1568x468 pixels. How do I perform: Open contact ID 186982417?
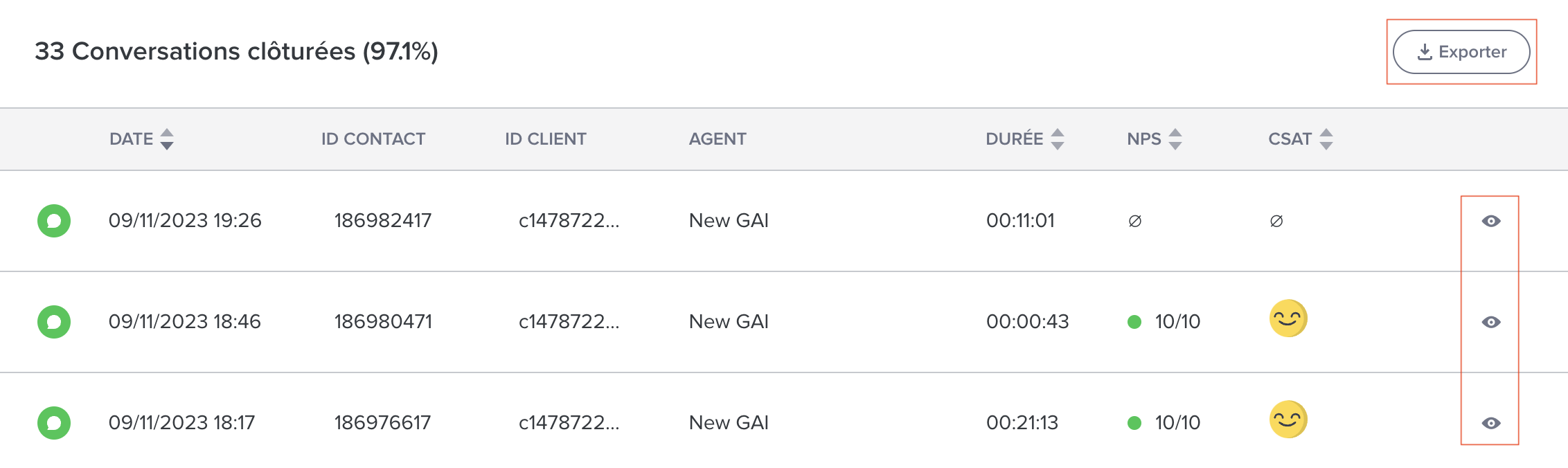tap(383, 221)
